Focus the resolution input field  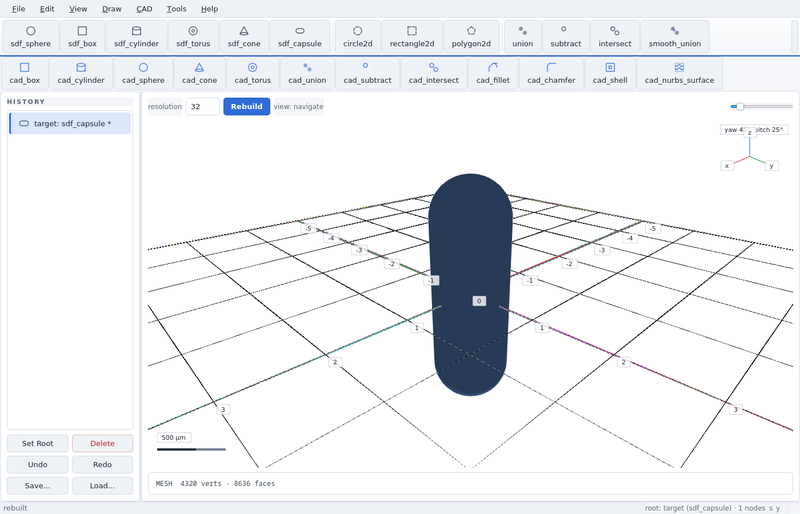pos(203,106)
